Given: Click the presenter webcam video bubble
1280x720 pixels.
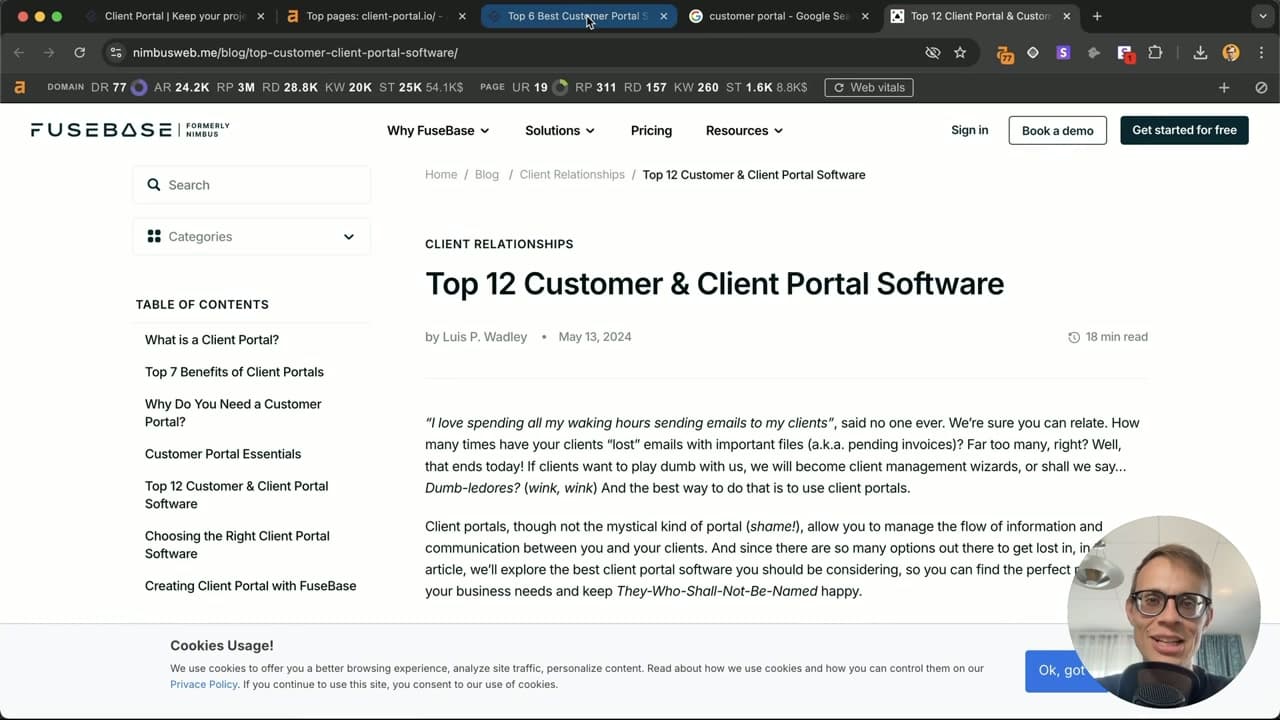Looking at the screenshot, I should (1163, 612).
